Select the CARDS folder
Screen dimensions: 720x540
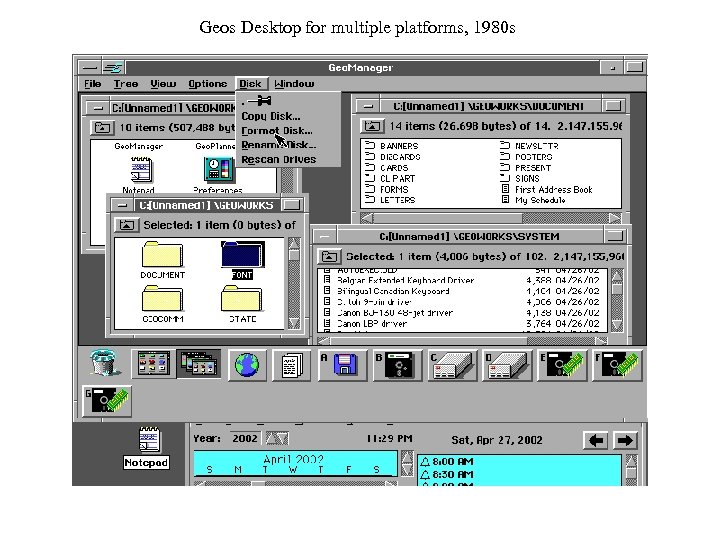(x=387, y=168)
